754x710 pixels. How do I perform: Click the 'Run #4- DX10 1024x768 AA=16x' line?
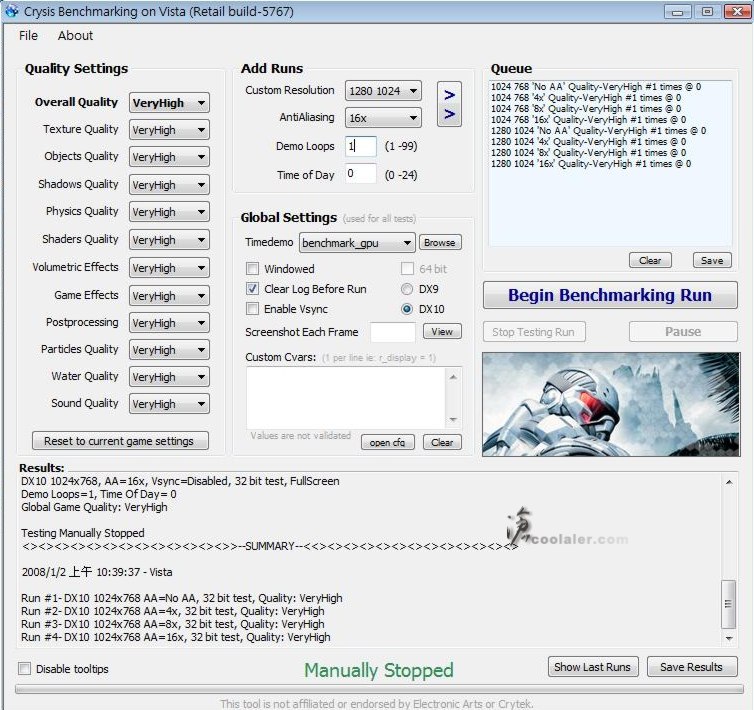(176, 637)
